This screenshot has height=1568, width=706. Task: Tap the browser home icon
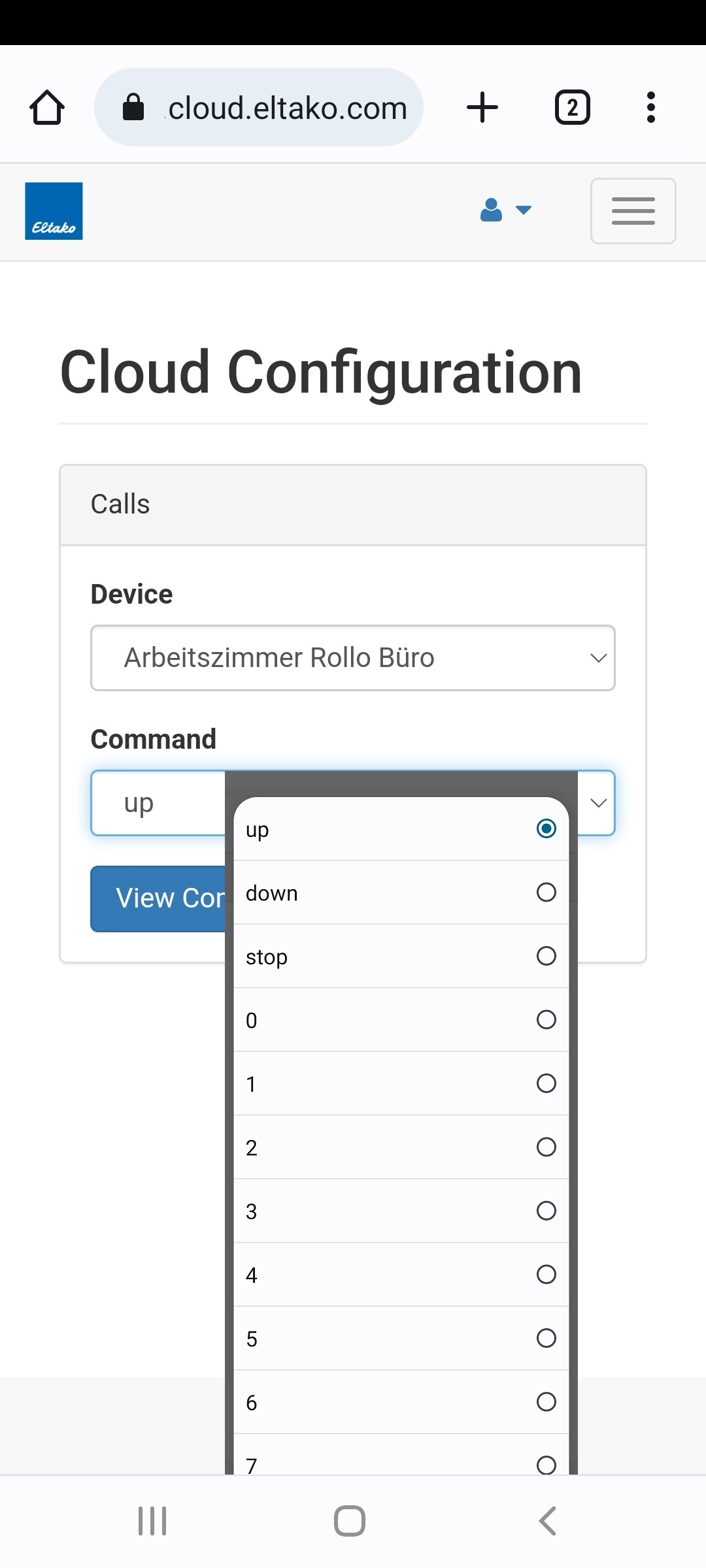(x=47, y=107)
